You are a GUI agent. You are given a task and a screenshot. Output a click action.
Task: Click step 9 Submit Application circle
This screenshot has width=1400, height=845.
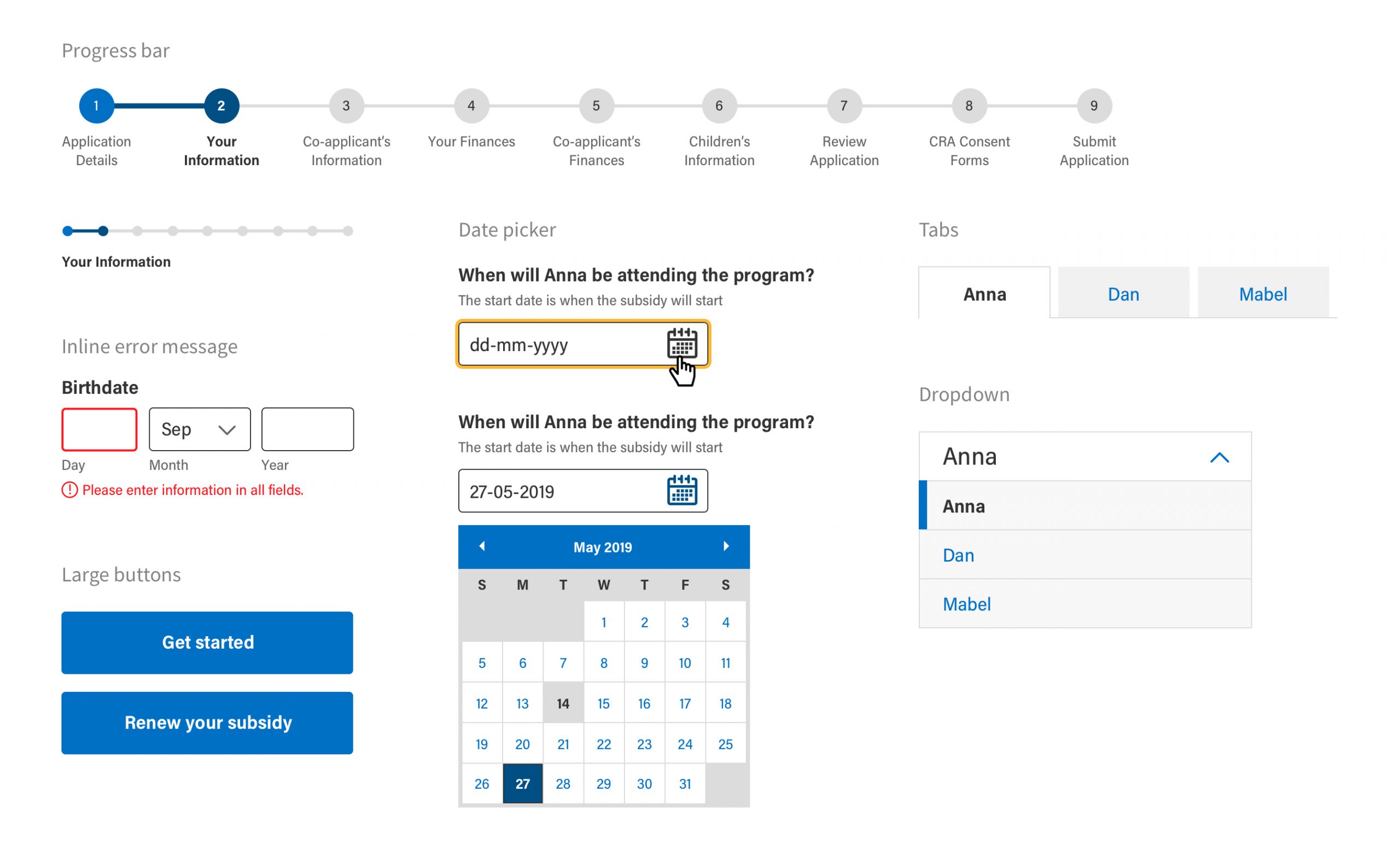coord(1094,106)
